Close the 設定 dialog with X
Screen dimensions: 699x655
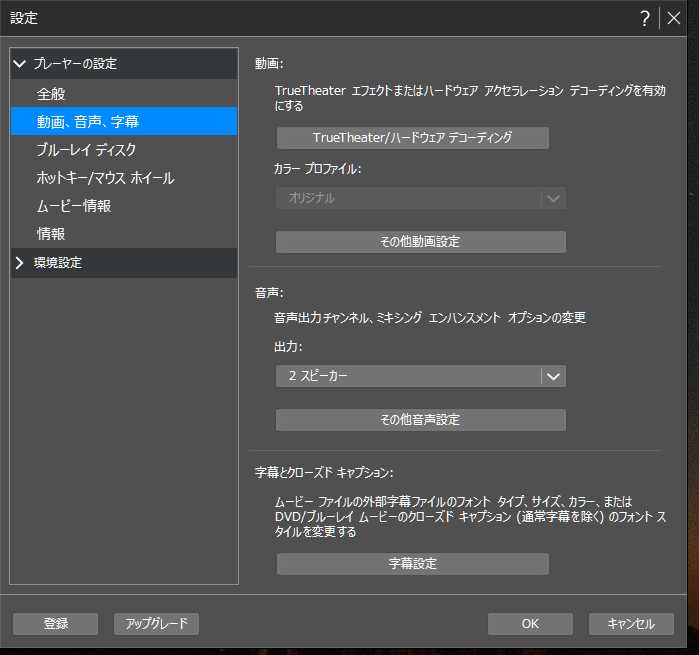pos(673,18)
